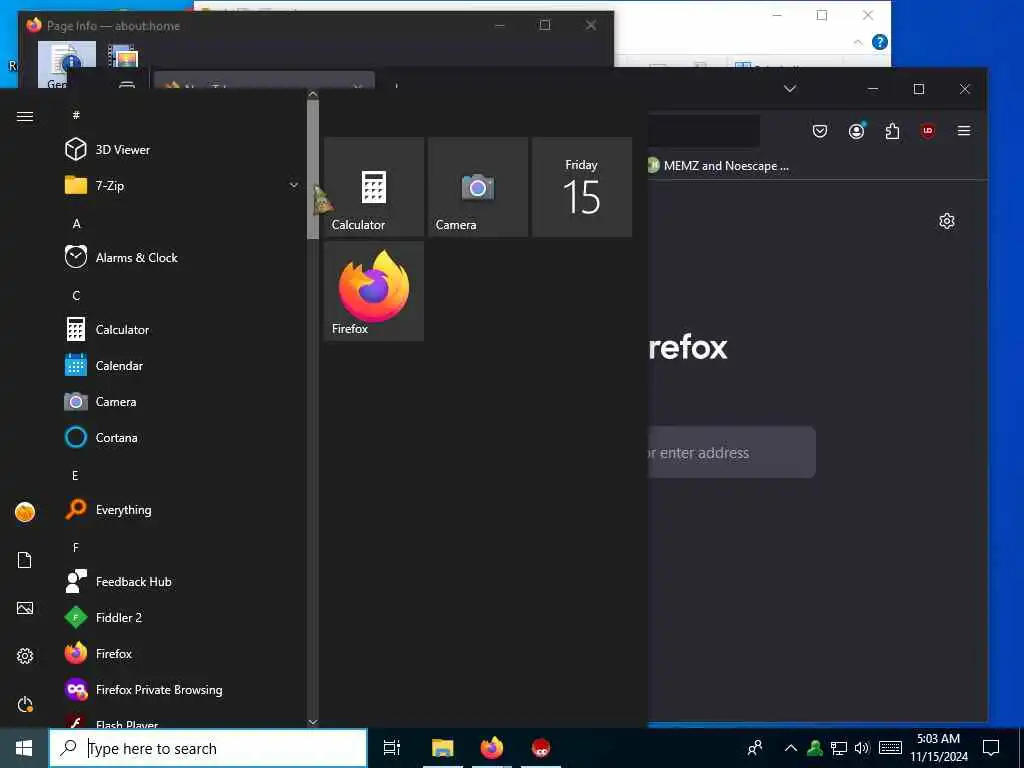Open the Friday 15 calendar tile
This screenshot has height=768, width=1024.
click(x=582, y=187)
